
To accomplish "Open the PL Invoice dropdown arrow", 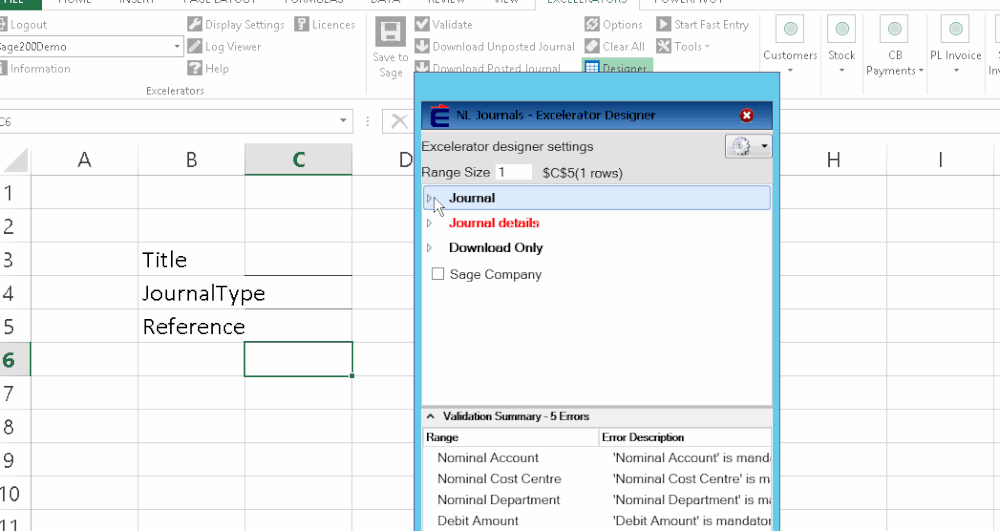I will pyautogui.click(x=955, y=71).
